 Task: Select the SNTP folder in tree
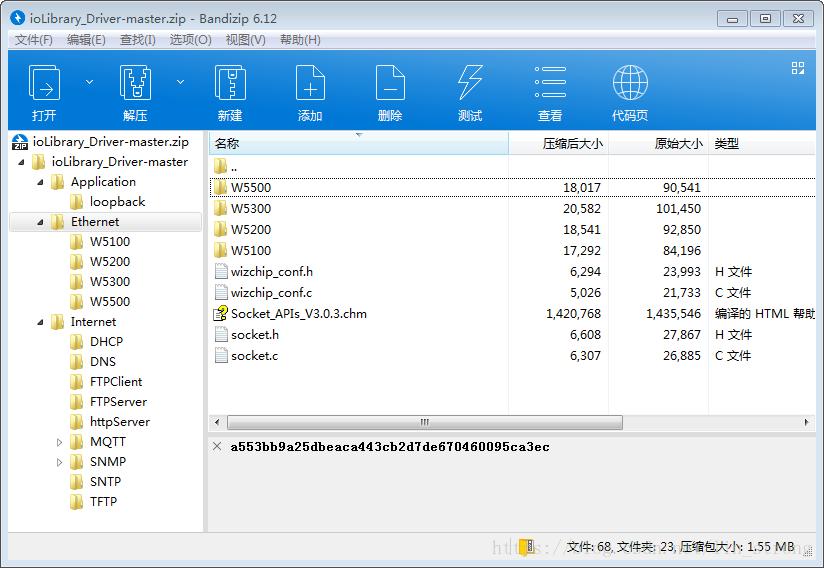[x=105, y=481]
